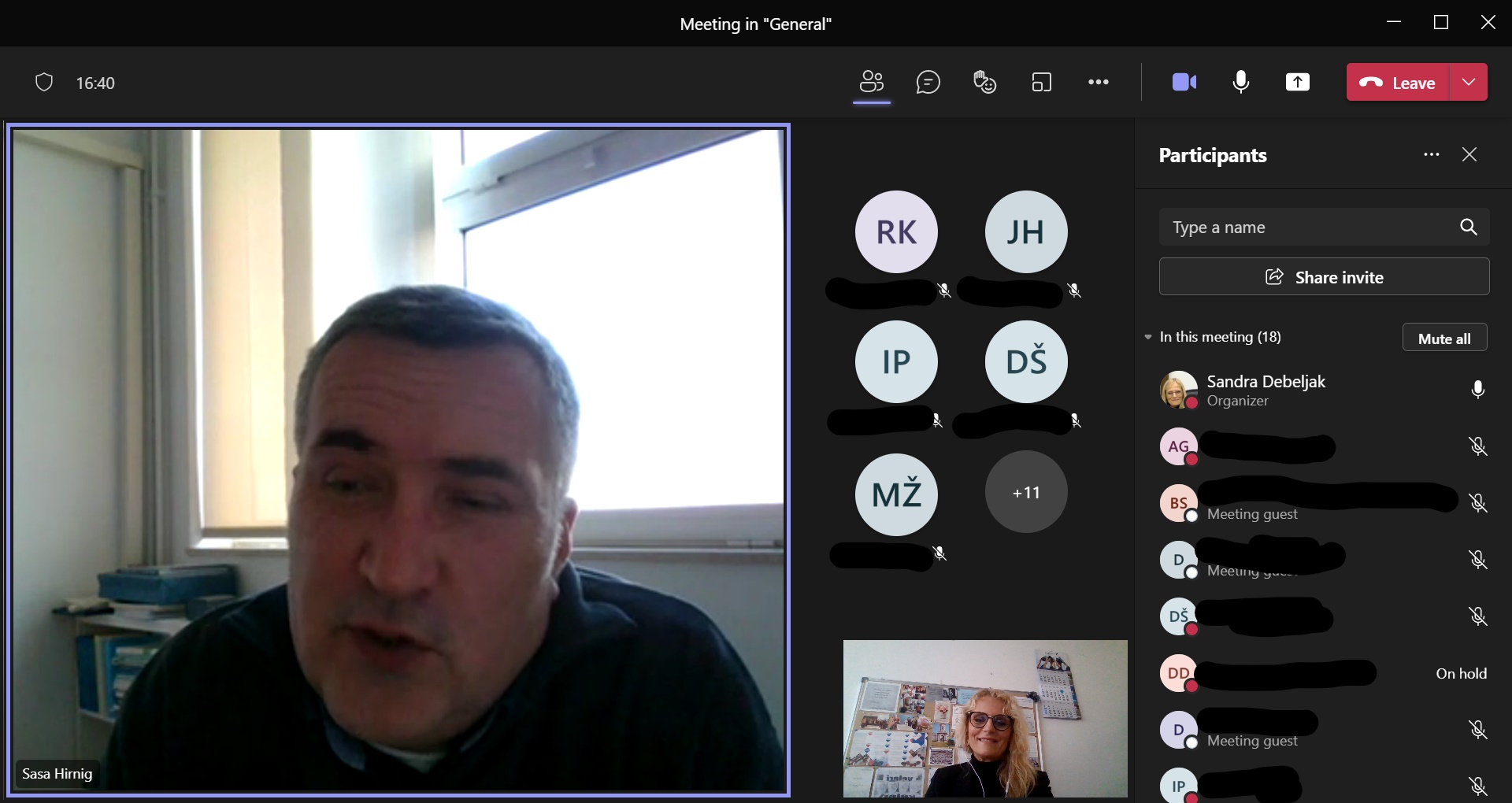Close the Participants panel

click(x=1469, y=154)
